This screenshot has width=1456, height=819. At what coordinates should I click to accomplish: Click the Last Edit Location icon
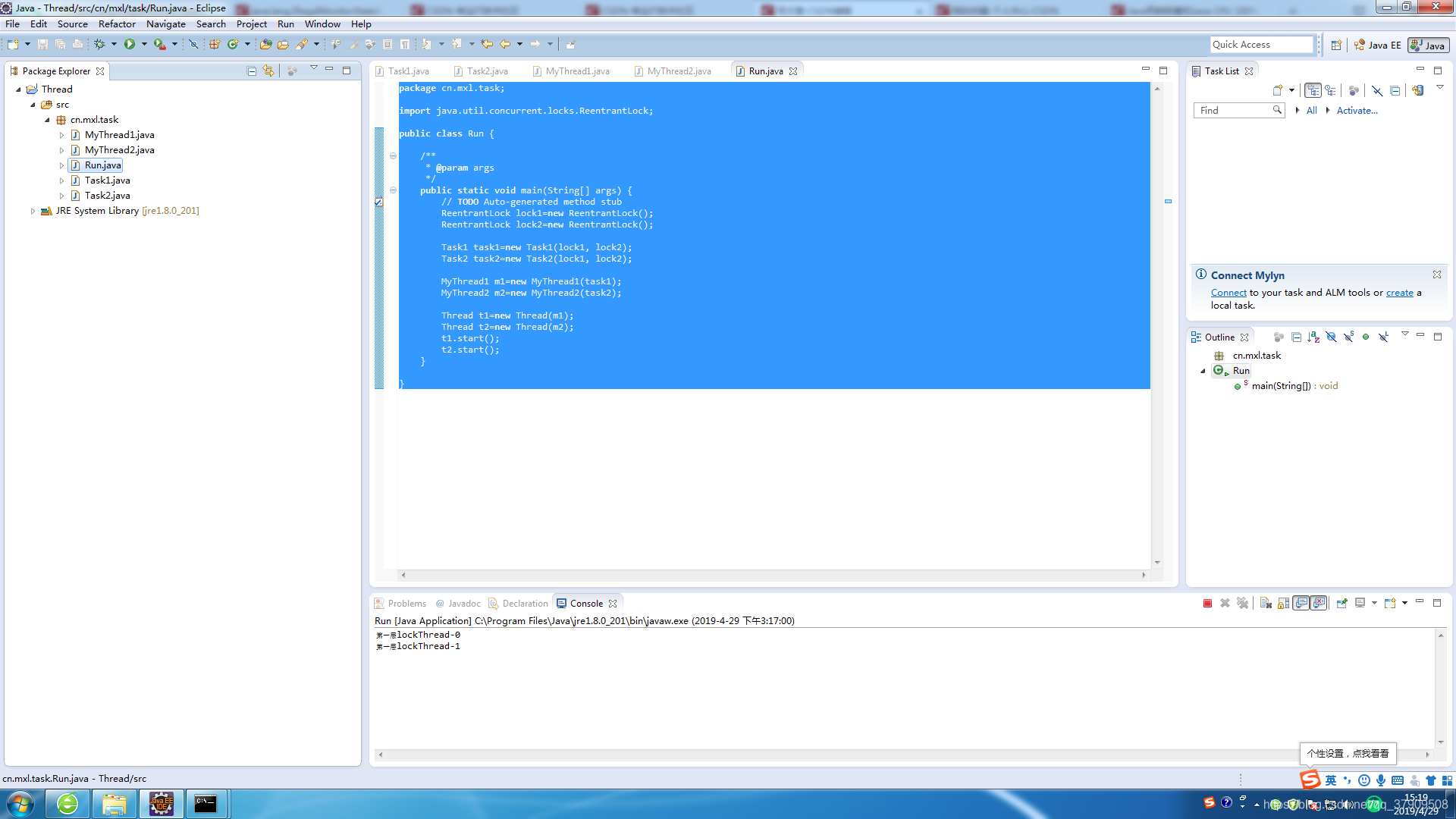click(487, 45)
